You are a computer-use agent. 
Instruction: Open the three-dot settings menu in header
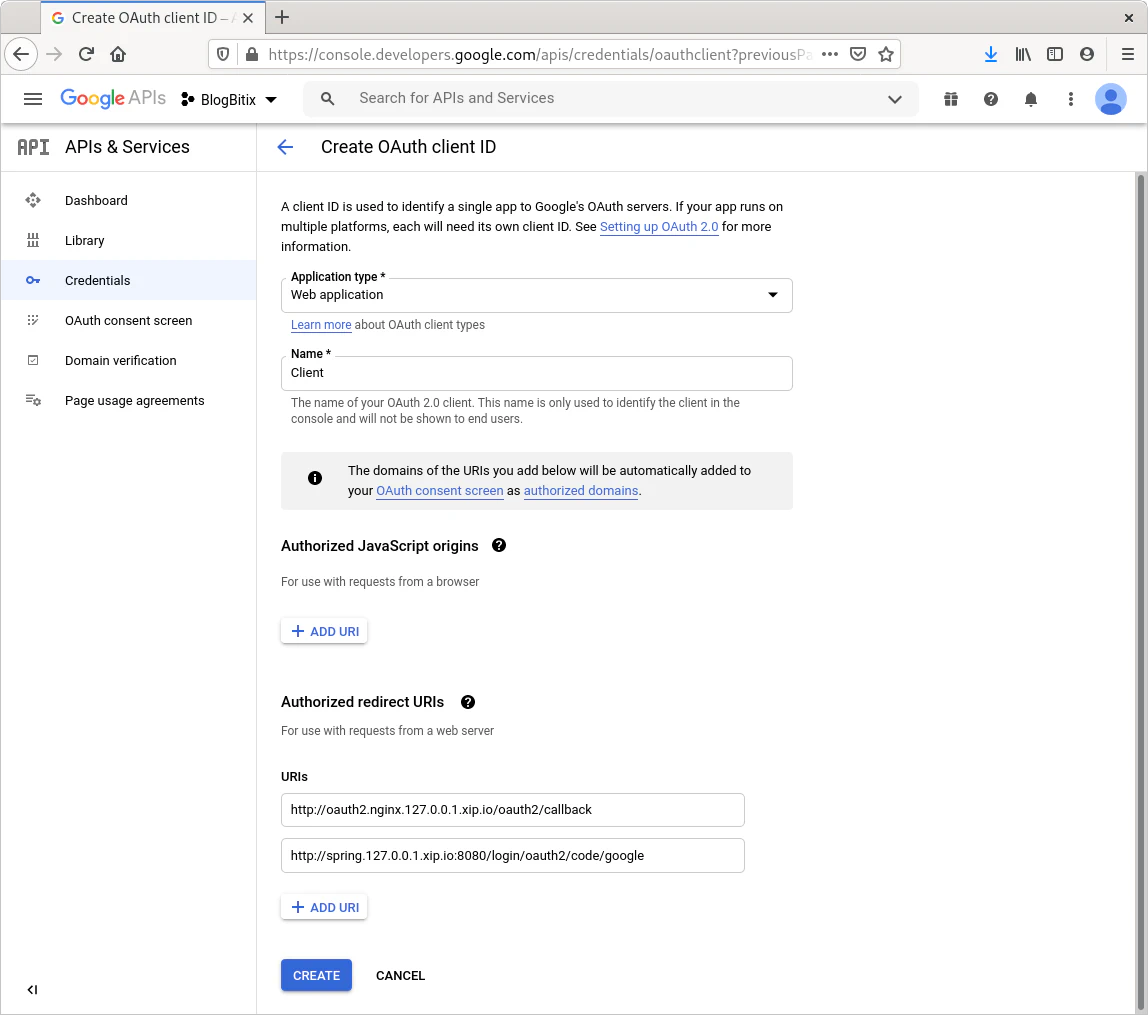(1070, 99)
